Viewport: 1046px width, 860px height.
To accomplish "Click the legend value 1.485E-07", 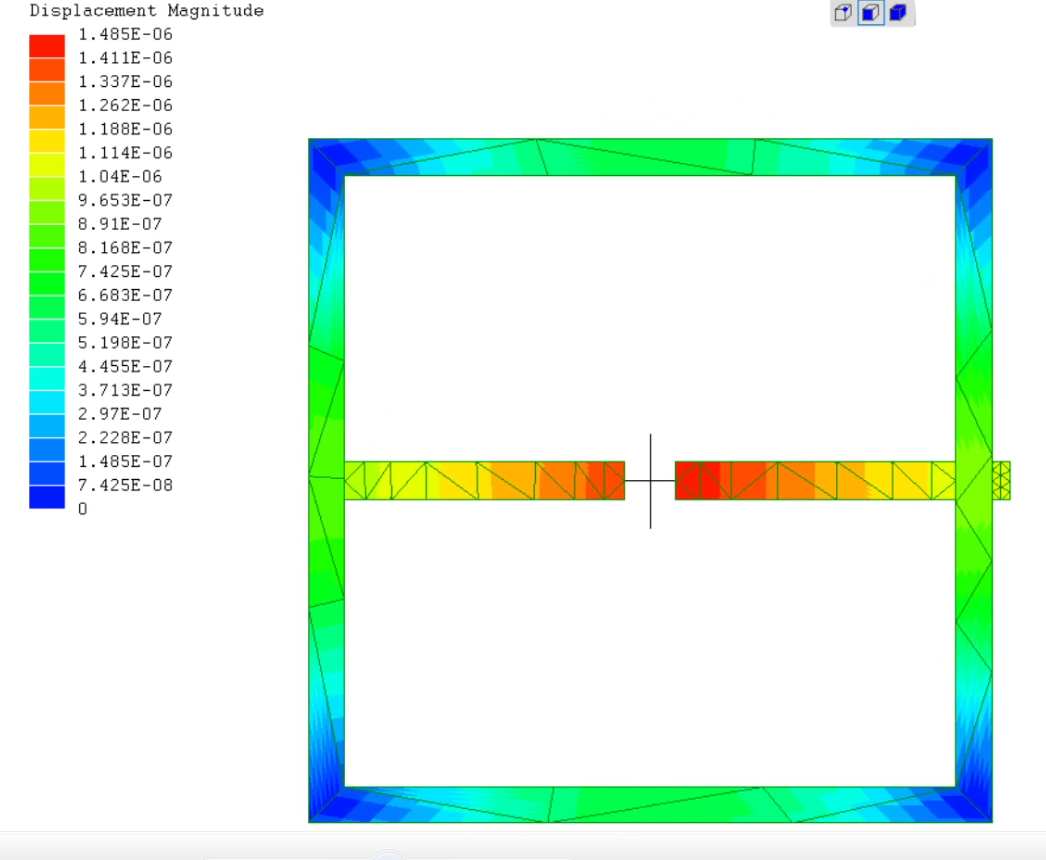I will click(x=125, y=461).
